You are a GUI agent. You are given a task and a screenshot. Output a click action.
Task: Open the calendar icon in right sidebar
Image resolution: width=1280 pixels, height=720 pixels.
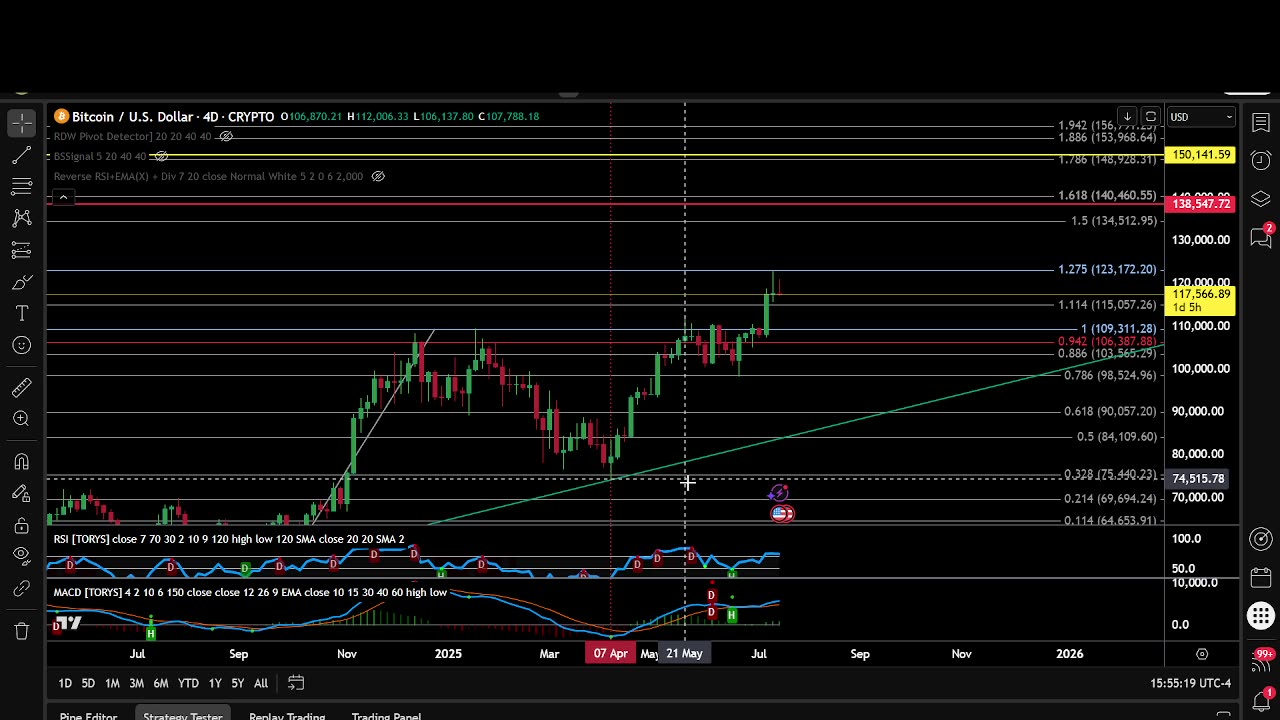(x=1260, y=577)
